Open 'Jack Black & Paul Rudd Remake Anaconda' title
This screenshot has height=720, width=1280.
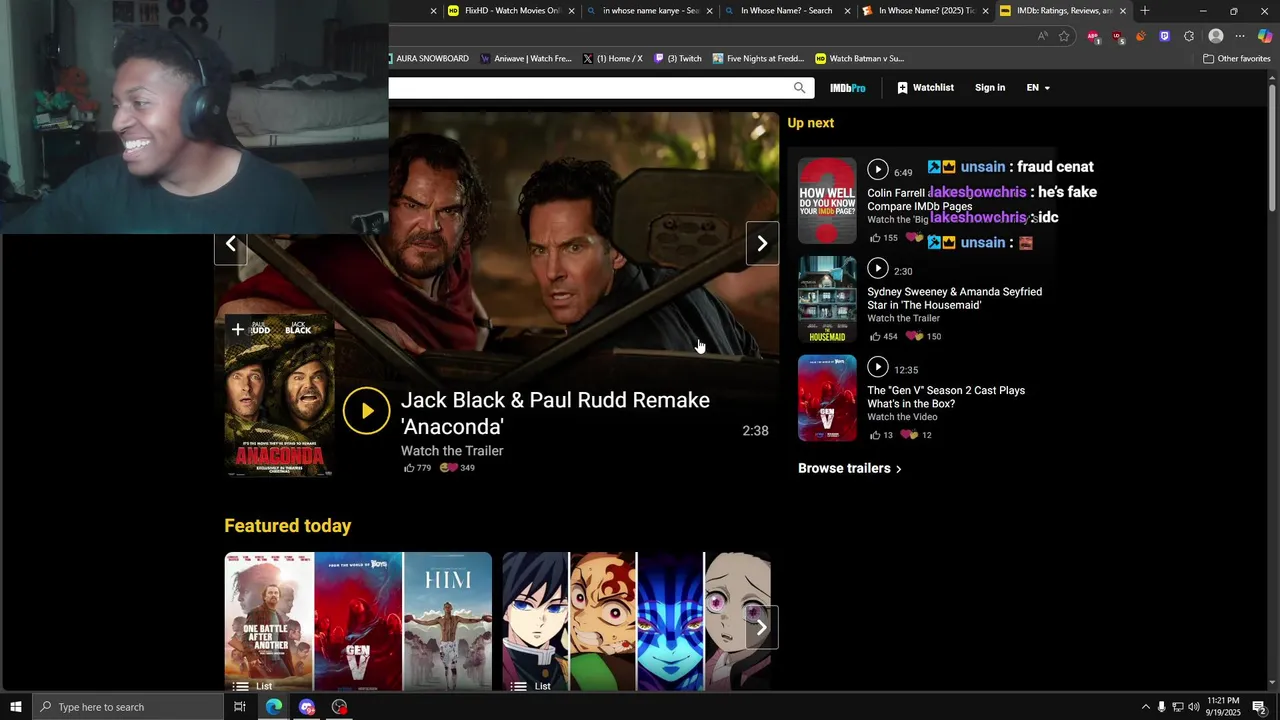pos(555,413)
